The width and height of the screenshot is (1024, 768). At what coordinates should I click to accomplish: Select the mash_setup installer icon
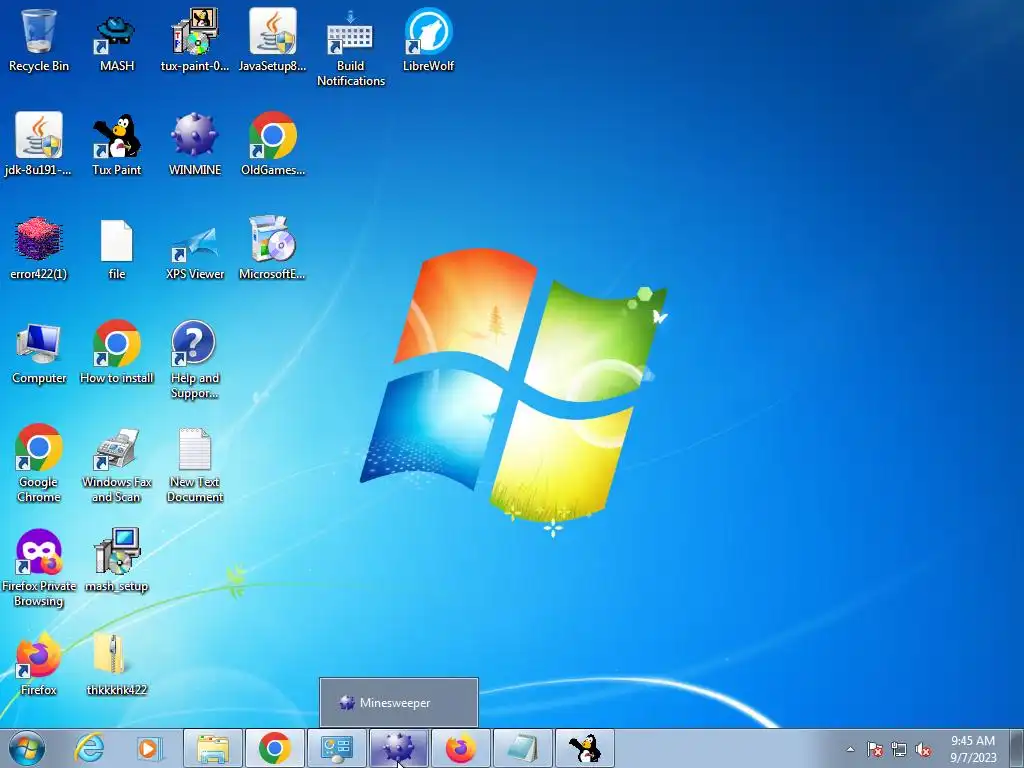(x=117, y=560)
